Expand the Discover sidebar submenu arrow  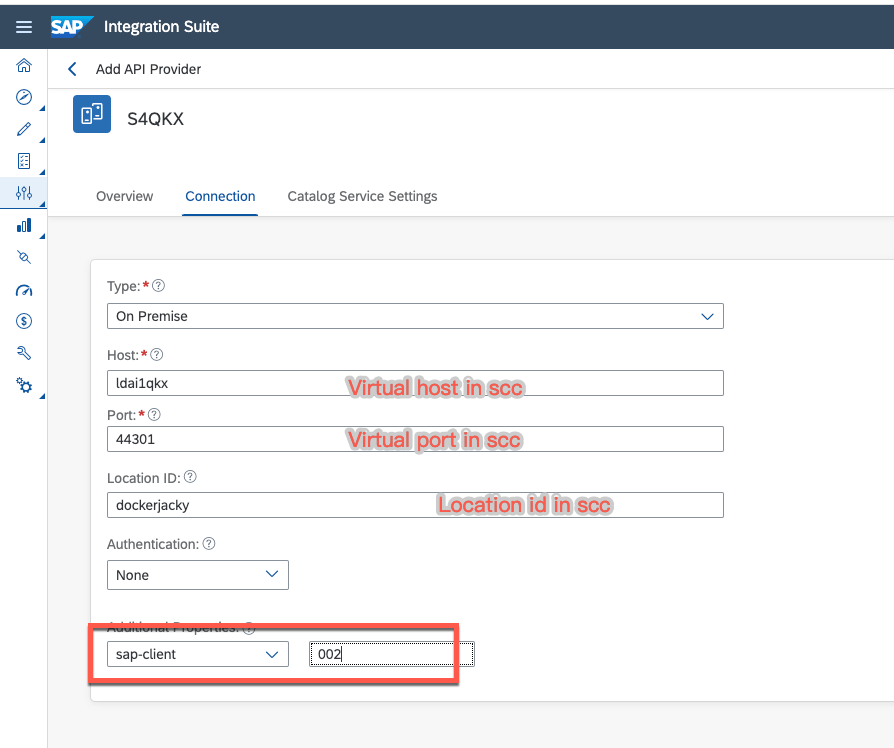42,108
